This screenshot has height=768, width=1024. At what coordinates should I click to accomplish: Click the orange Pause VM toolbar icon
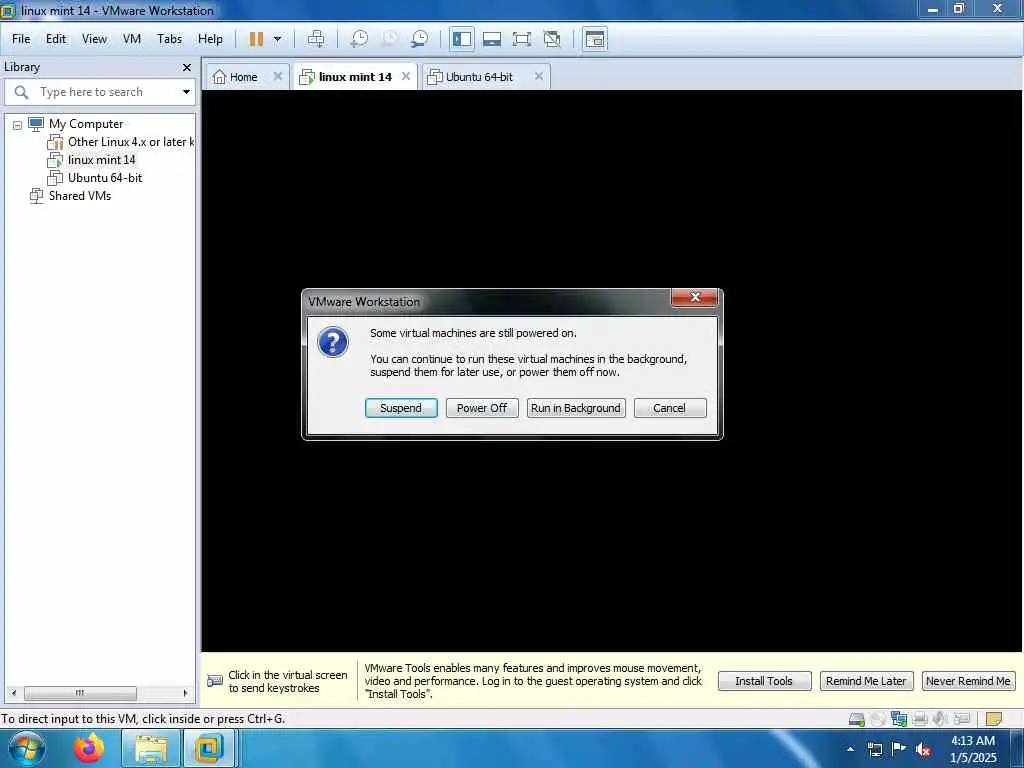pos(256,39)
